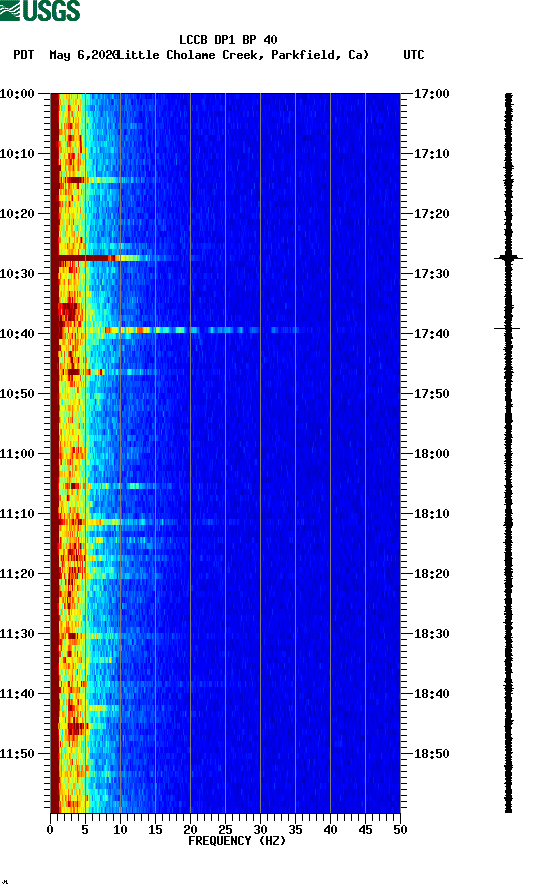The height and width of the screenshot is (893, 552).
Task: Click the 17:00 UTC time label
Action: 432,93
